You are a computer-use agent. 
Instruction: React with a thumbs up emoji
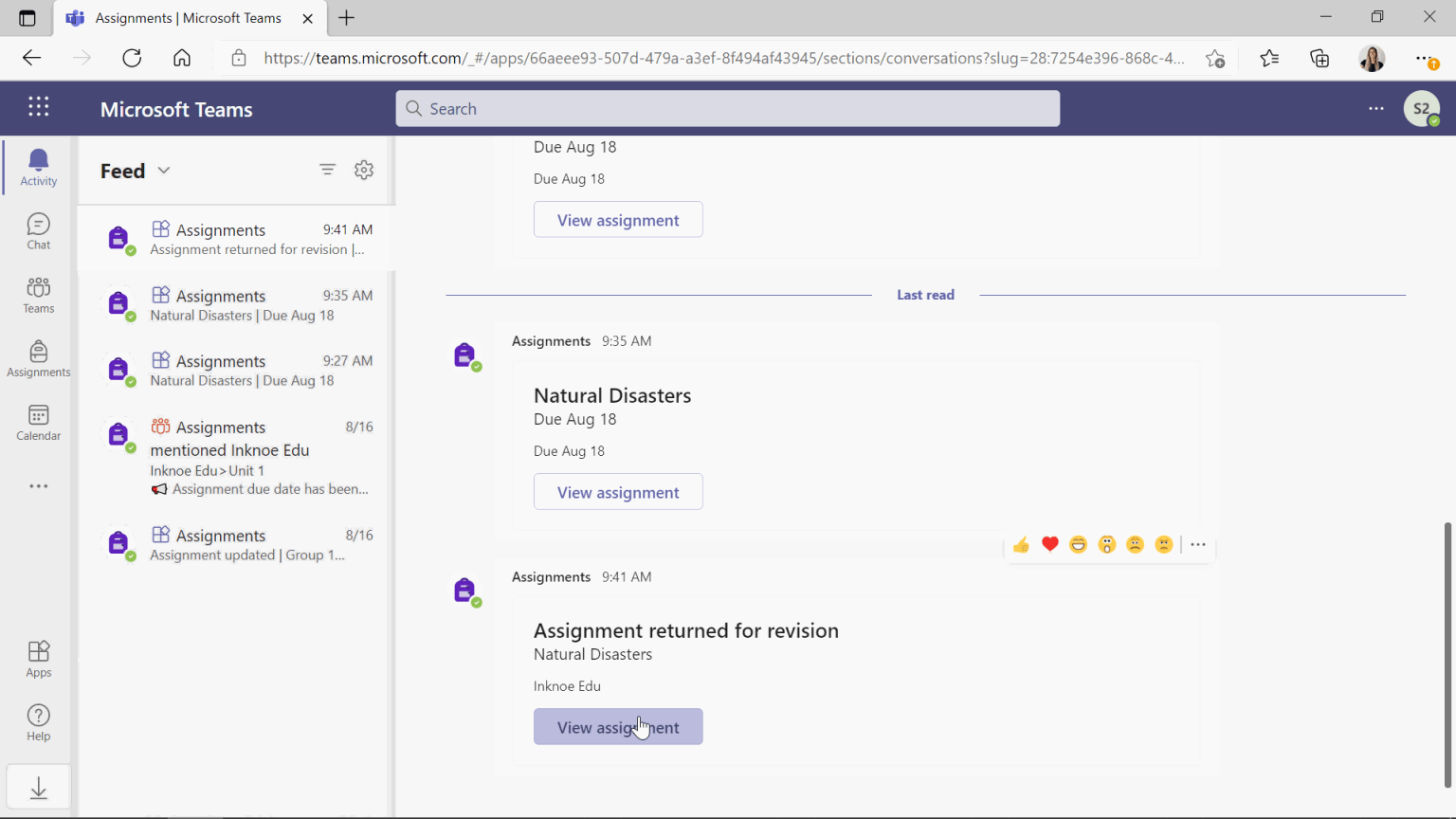[x=1021, y=544]
